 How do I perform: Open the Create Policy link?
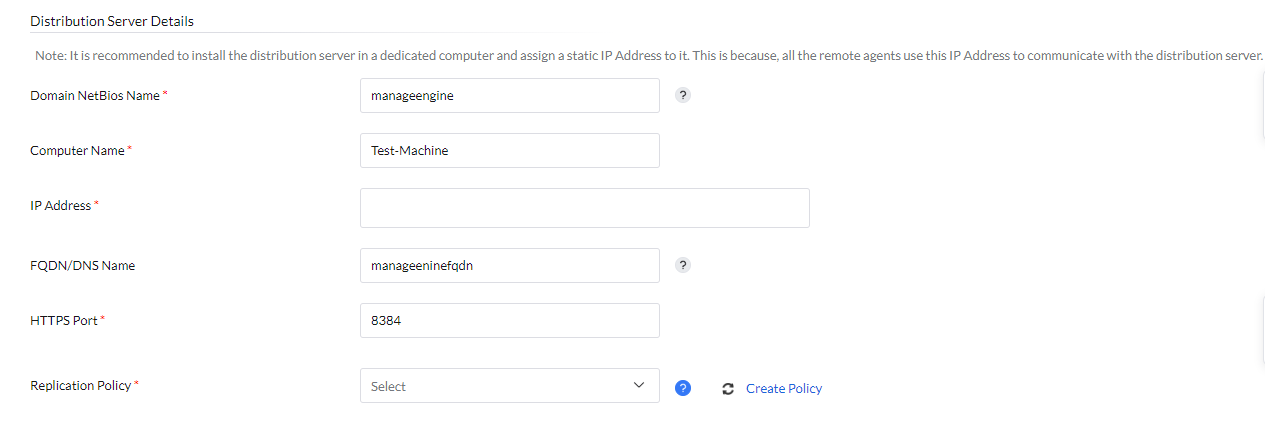click(x=784, y=389)
